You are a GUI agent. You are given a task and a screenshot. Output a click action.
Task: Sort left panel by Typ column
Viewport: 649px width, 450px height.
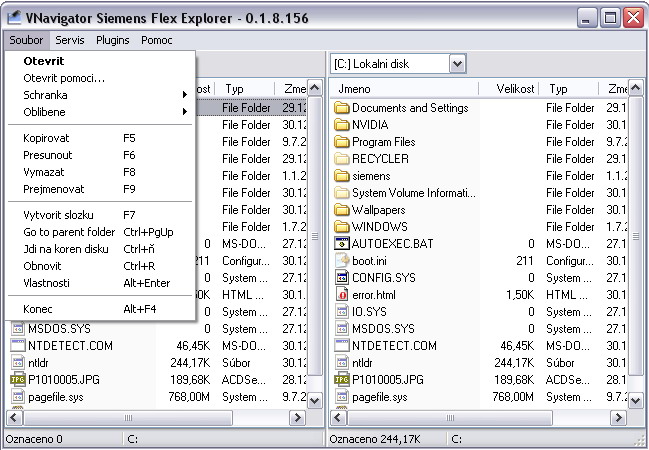[245, 89]
